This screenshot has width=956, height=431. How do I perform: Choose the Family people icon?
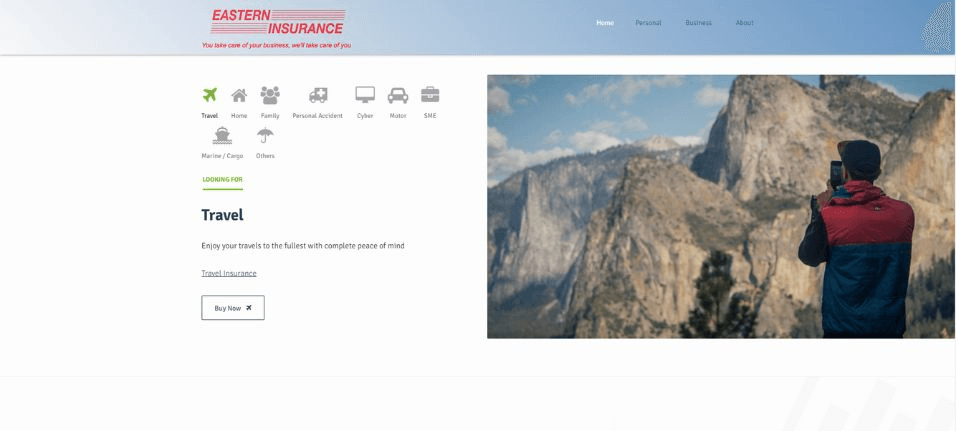pyautogui.click(x=270, y=95)
